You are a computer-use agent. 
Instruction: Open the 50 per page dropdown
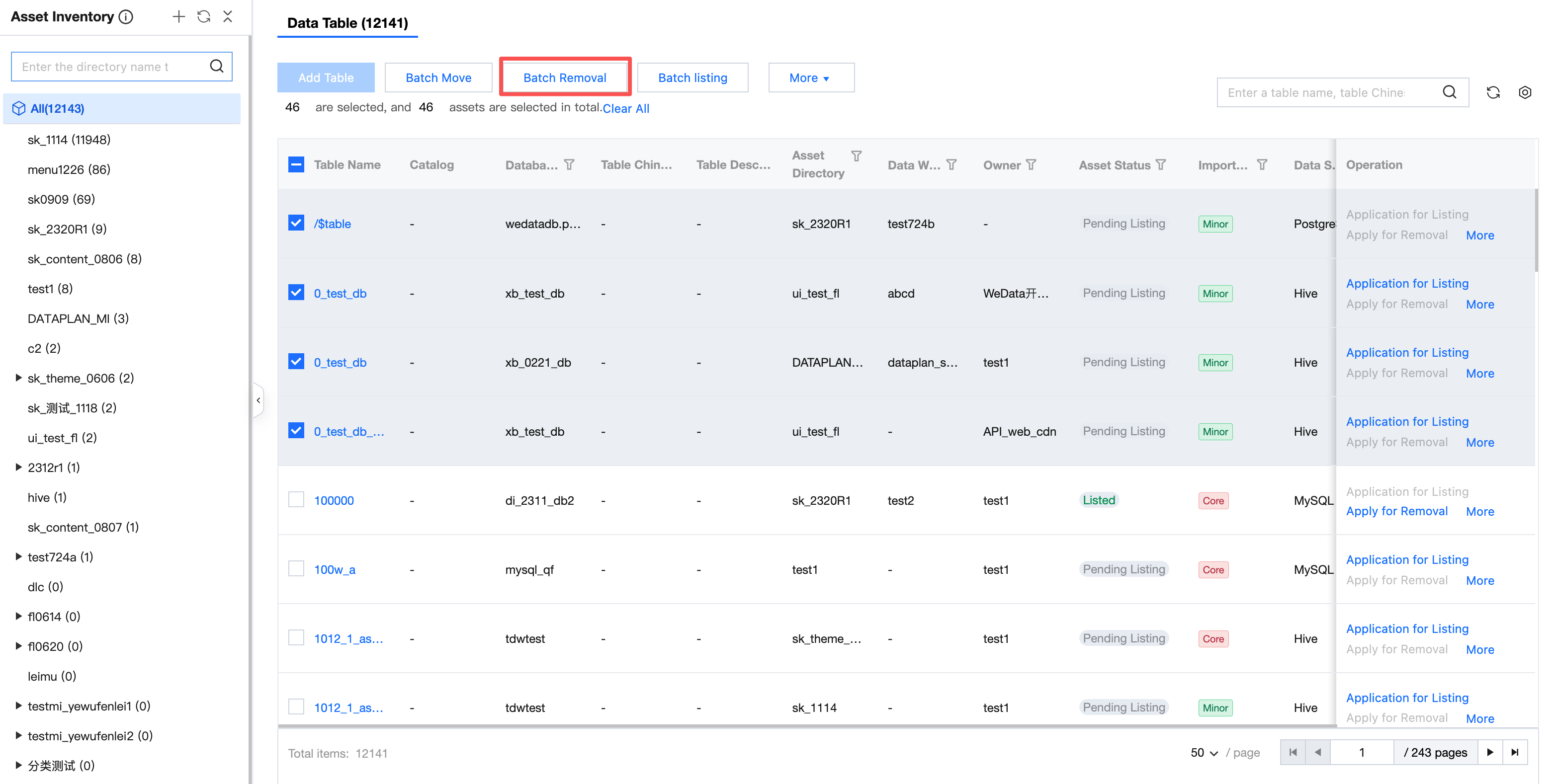(x=1204, y=753)
